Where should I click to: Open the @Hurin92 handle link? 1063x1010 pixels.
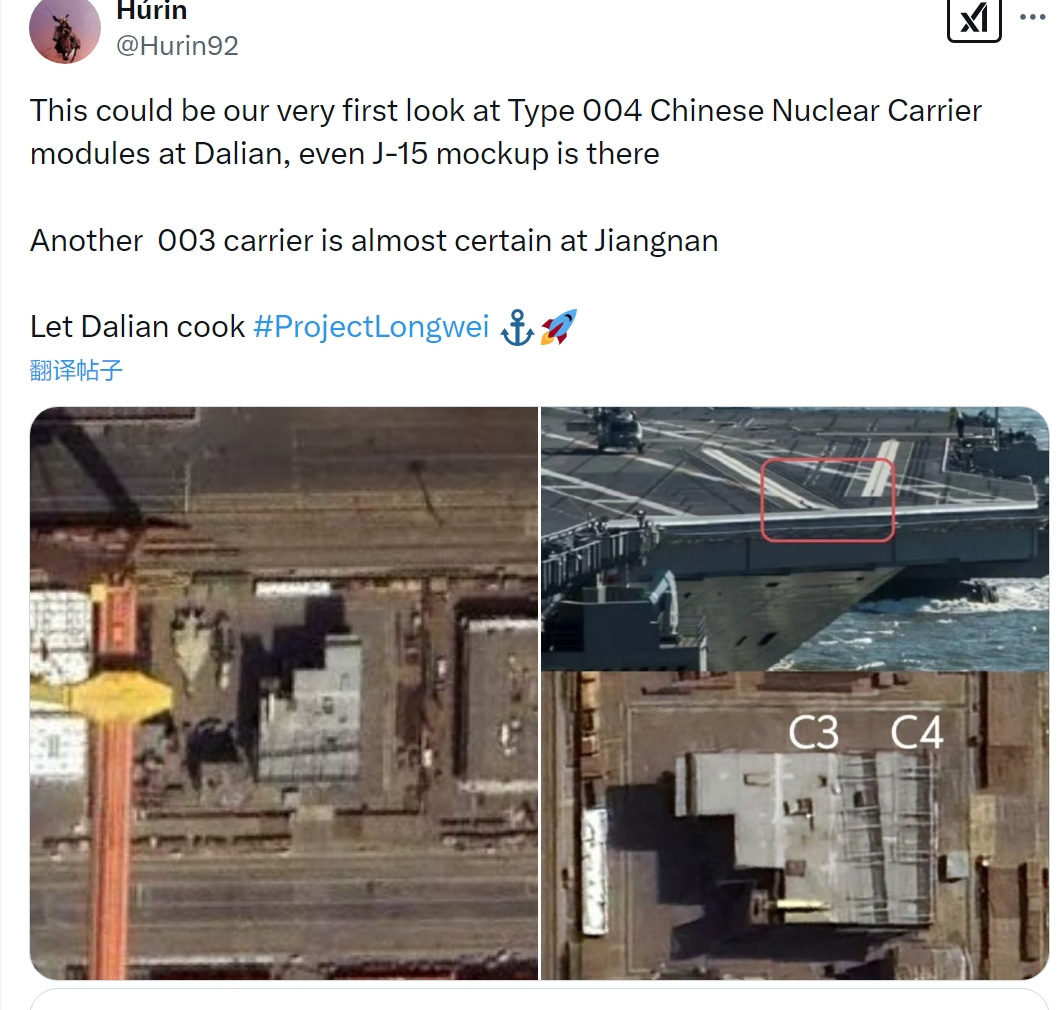[x=178, y=46]
